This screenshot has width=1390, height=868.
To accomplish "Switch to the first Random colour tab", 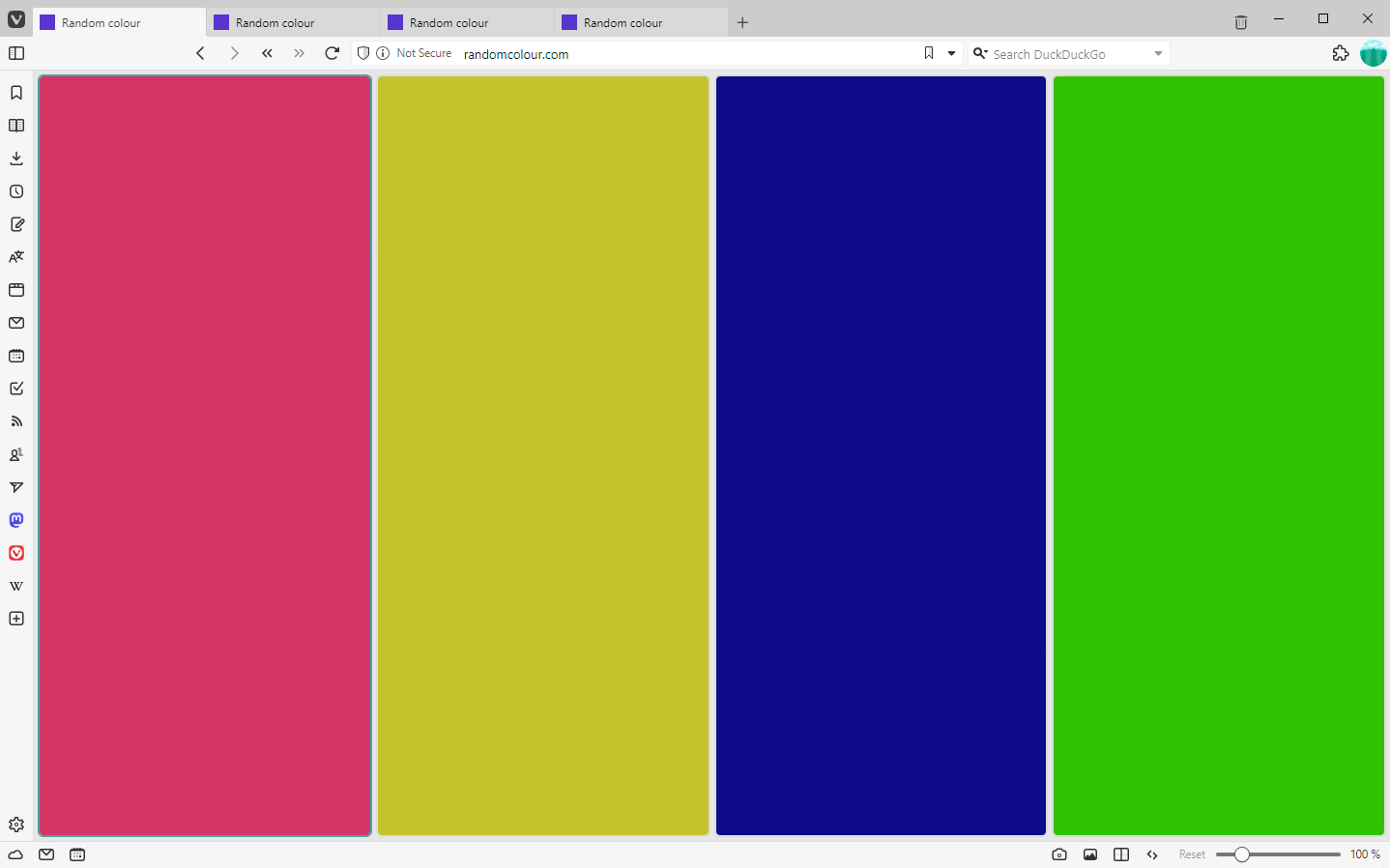I will coord(119,22).
